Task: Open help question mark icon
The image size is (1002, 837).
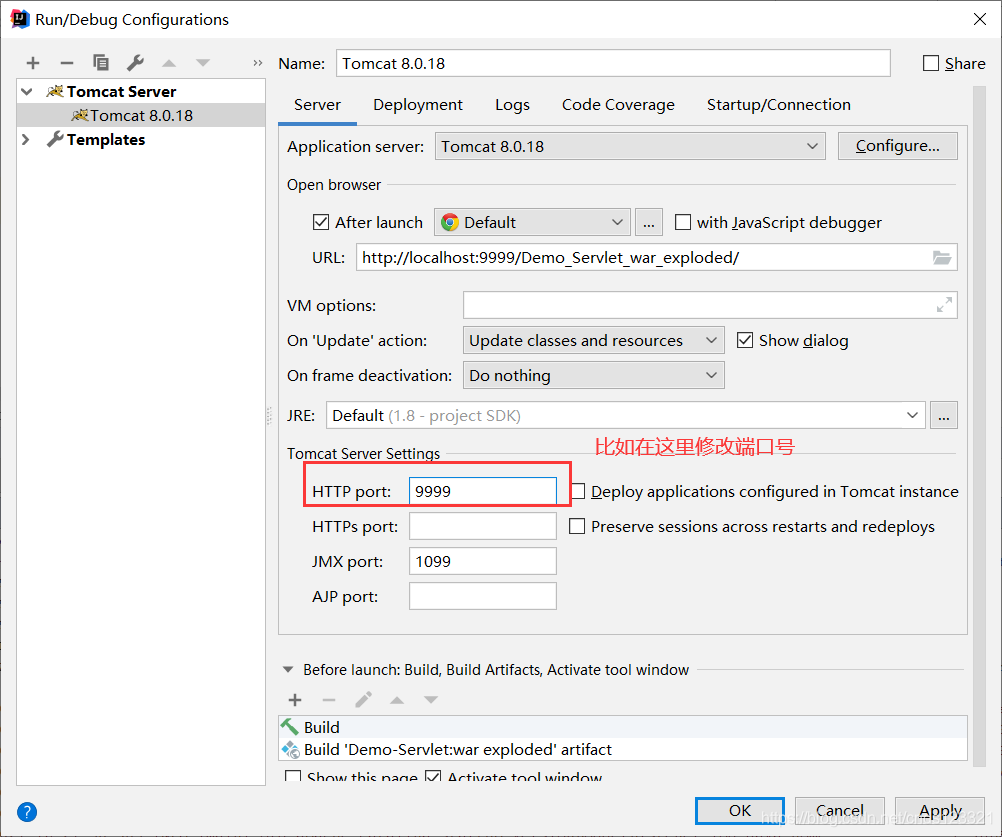Action: coord(27,812)
